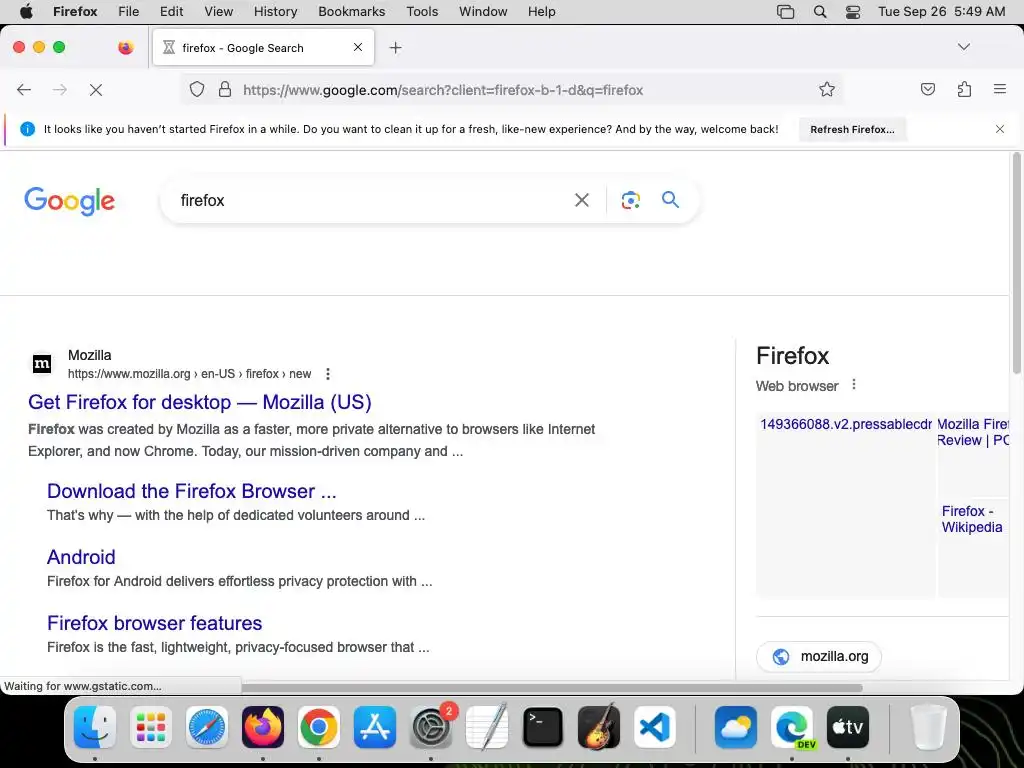
Task: Click the Stage Manager menu bar icon
Action: click(x=786, y=11)
